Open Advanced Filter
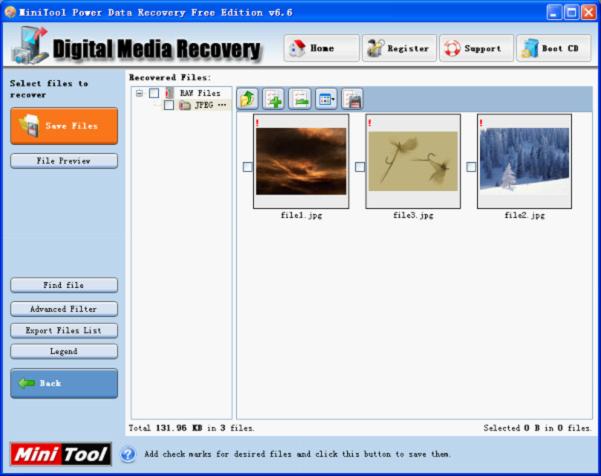This screenshot has height=476, width=601. pyautogui.click(x=64, y=309)
